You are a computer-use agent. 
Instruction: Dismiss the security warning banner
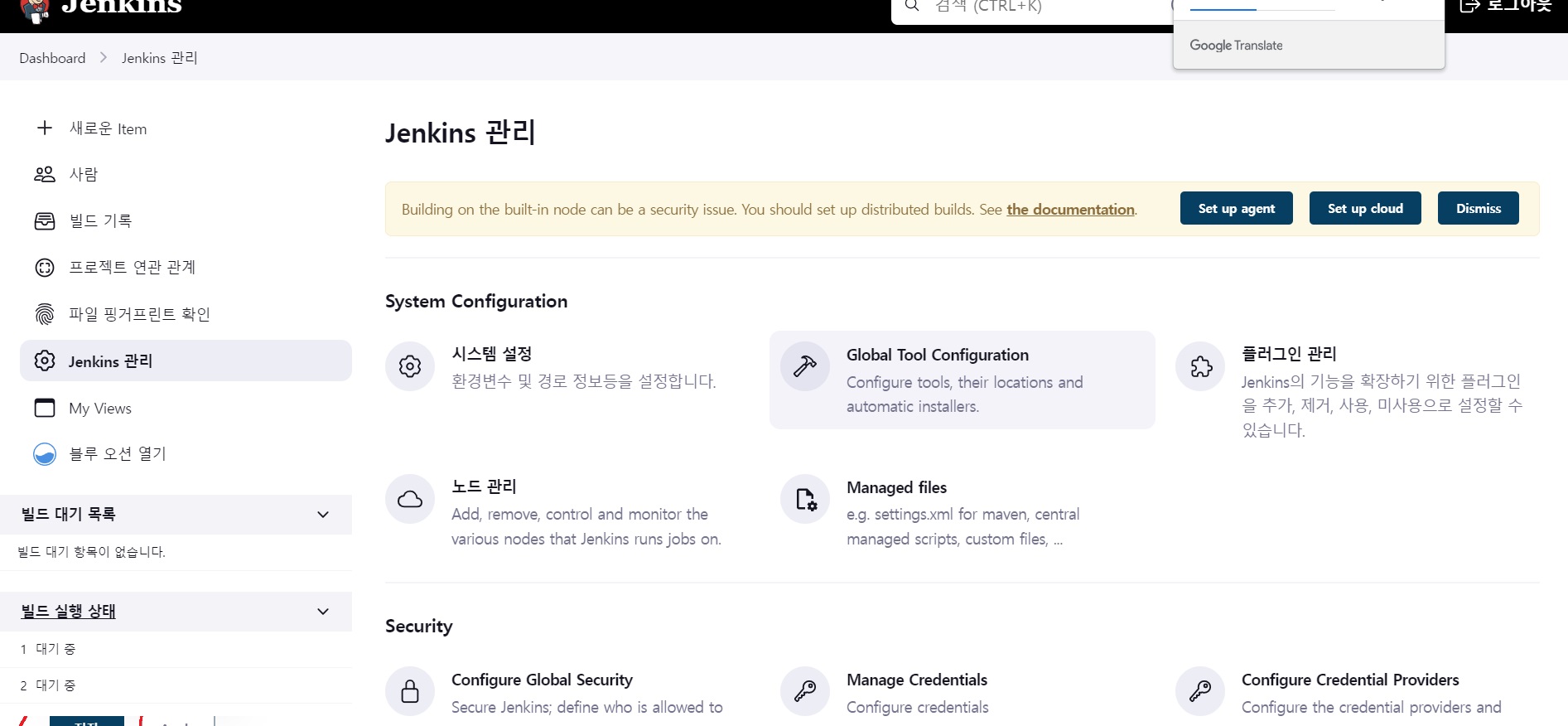(1479, 208)
